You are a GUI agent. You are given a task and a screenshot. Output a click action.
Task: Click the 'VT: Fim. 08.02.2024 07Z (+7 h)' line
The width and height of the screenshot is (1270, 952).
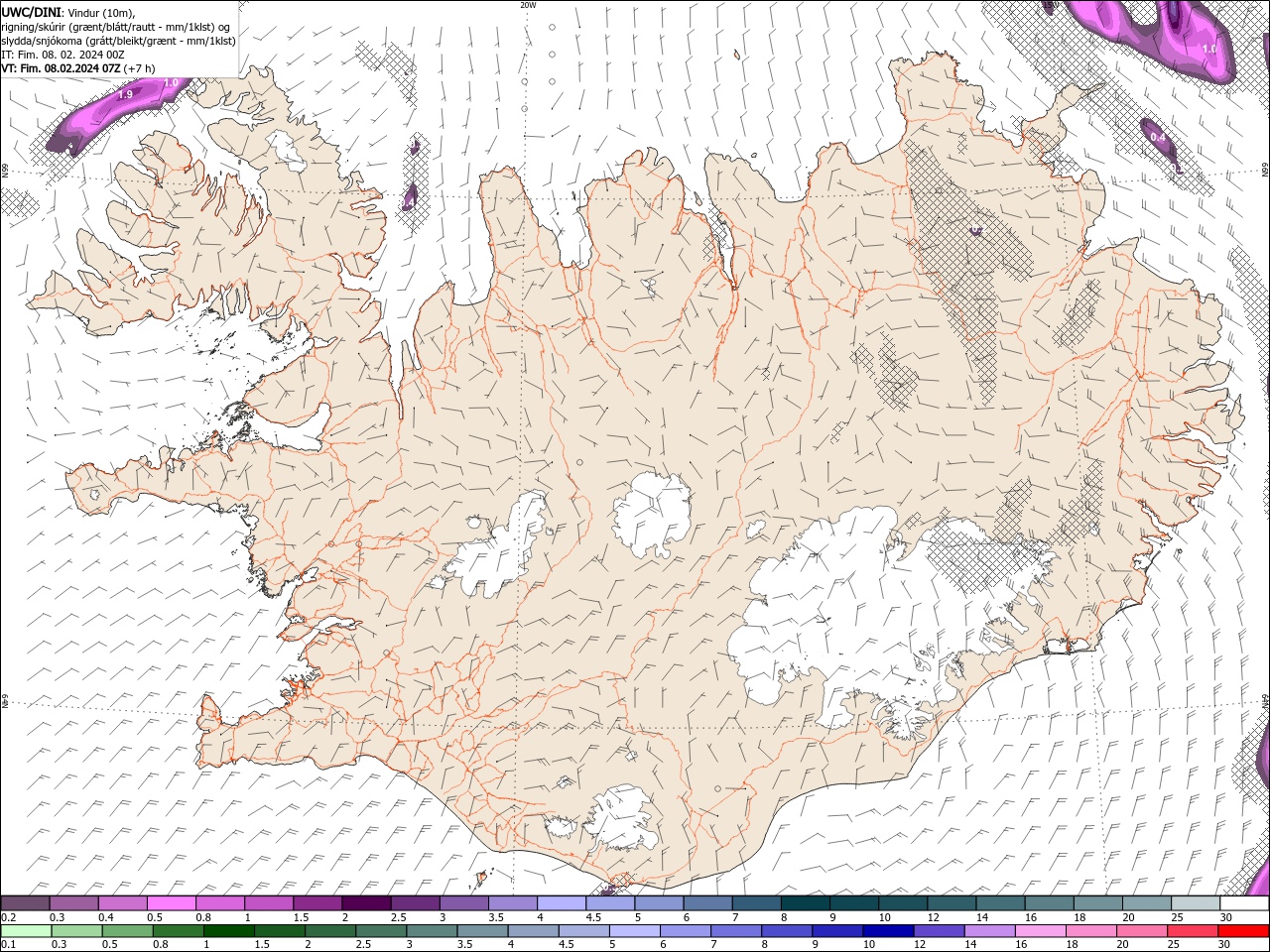(x=78, y=68)
